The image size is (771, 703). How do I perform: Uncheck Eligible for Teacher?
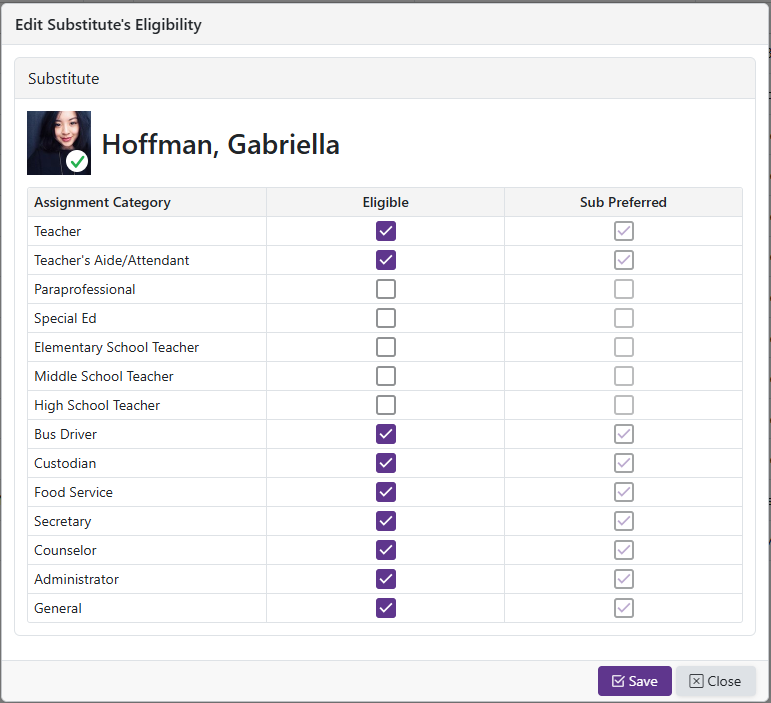click(386, 231)
